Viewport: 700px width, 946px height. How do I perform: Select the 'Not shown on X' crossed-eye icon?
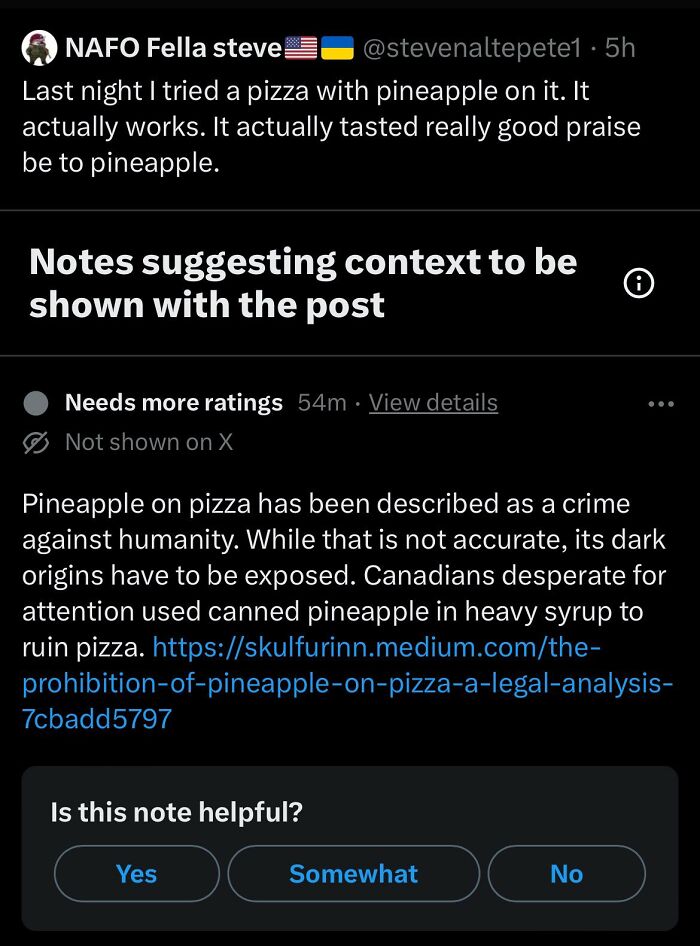click(x=34, y=442)
